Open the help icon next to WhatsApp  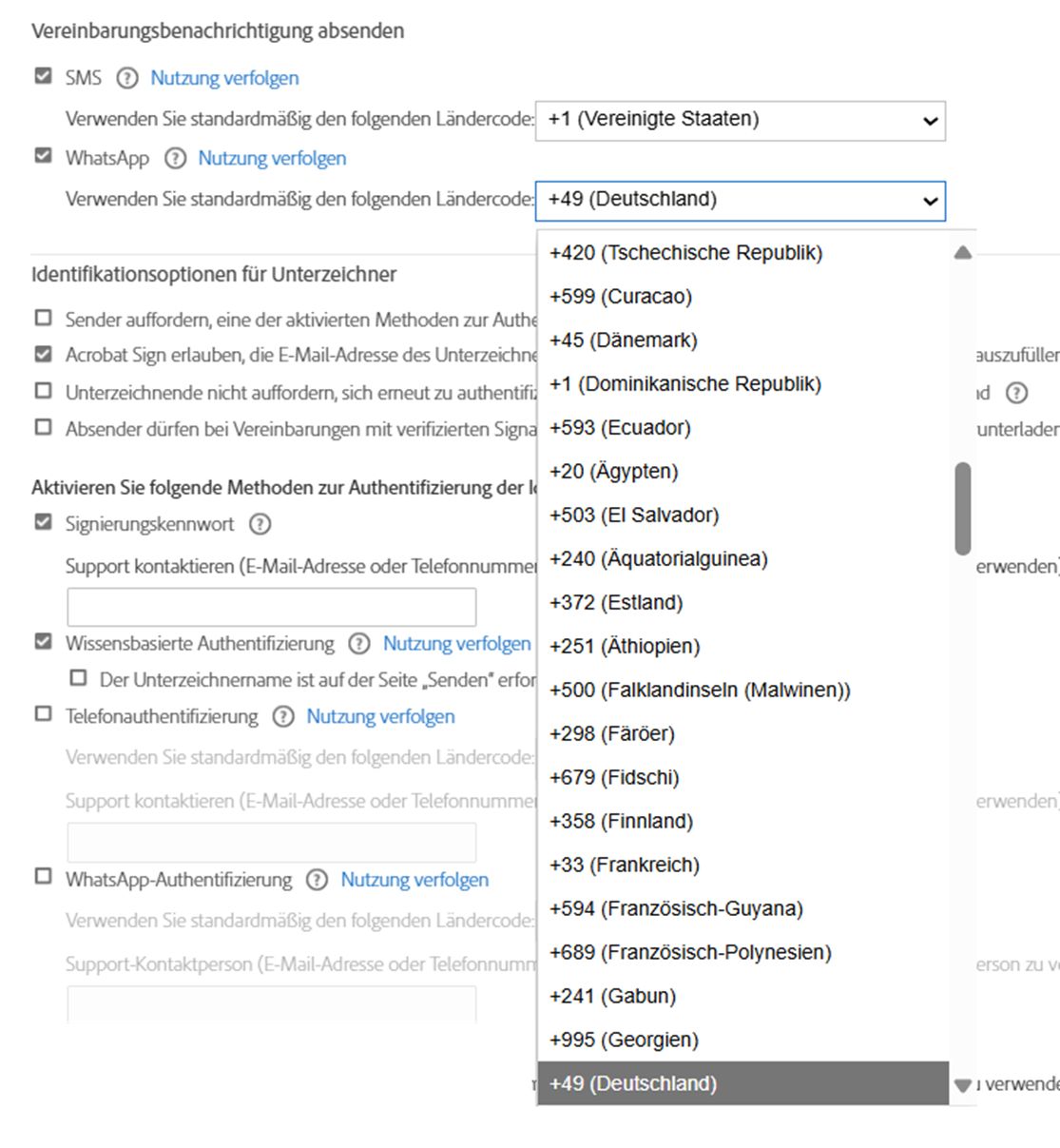pos(175,158)
